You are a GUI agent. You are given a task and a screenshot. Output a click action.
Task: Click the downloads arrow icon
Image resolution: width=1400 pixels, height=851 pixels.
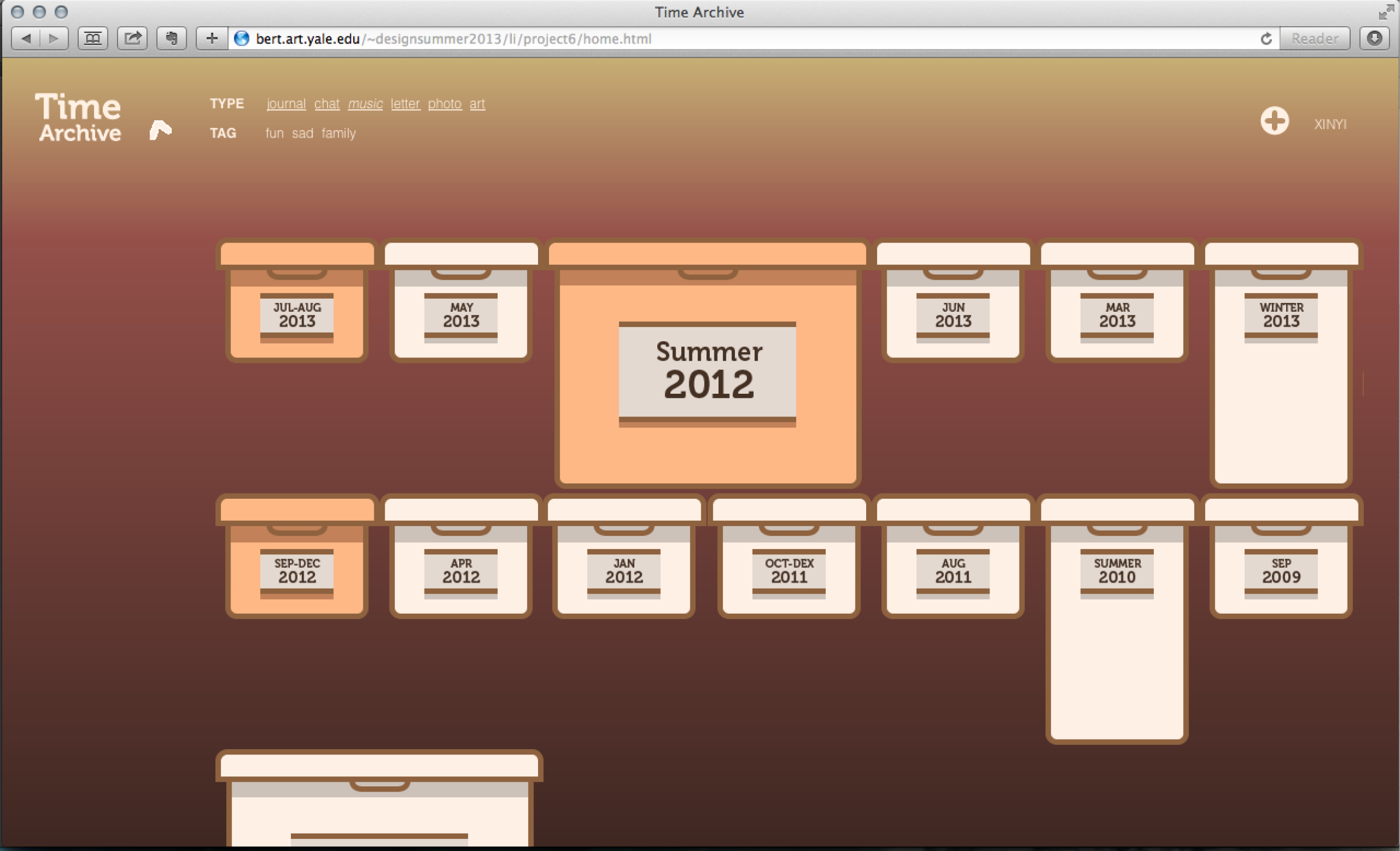pyautogui.click(x=1374, y=39)
